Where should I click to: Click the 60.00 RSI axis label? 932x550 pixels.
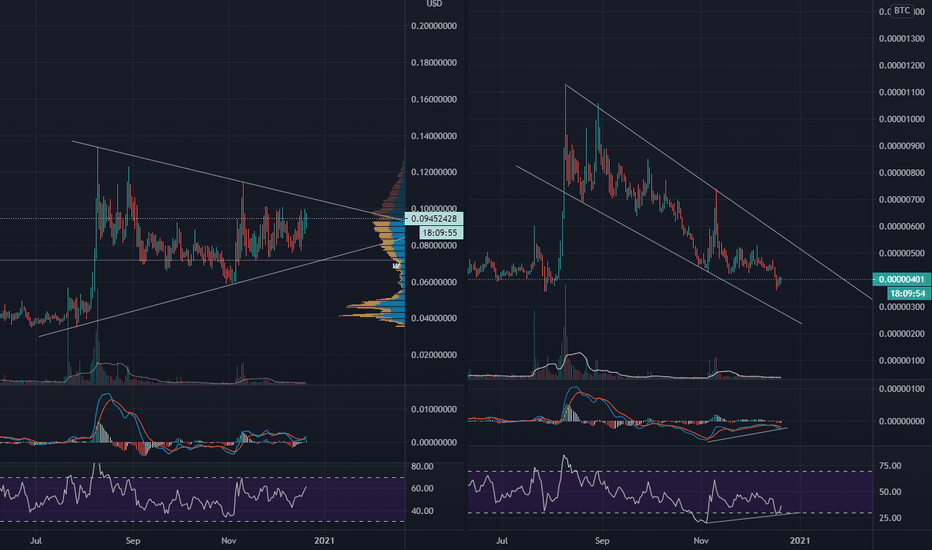click(422, 489)
